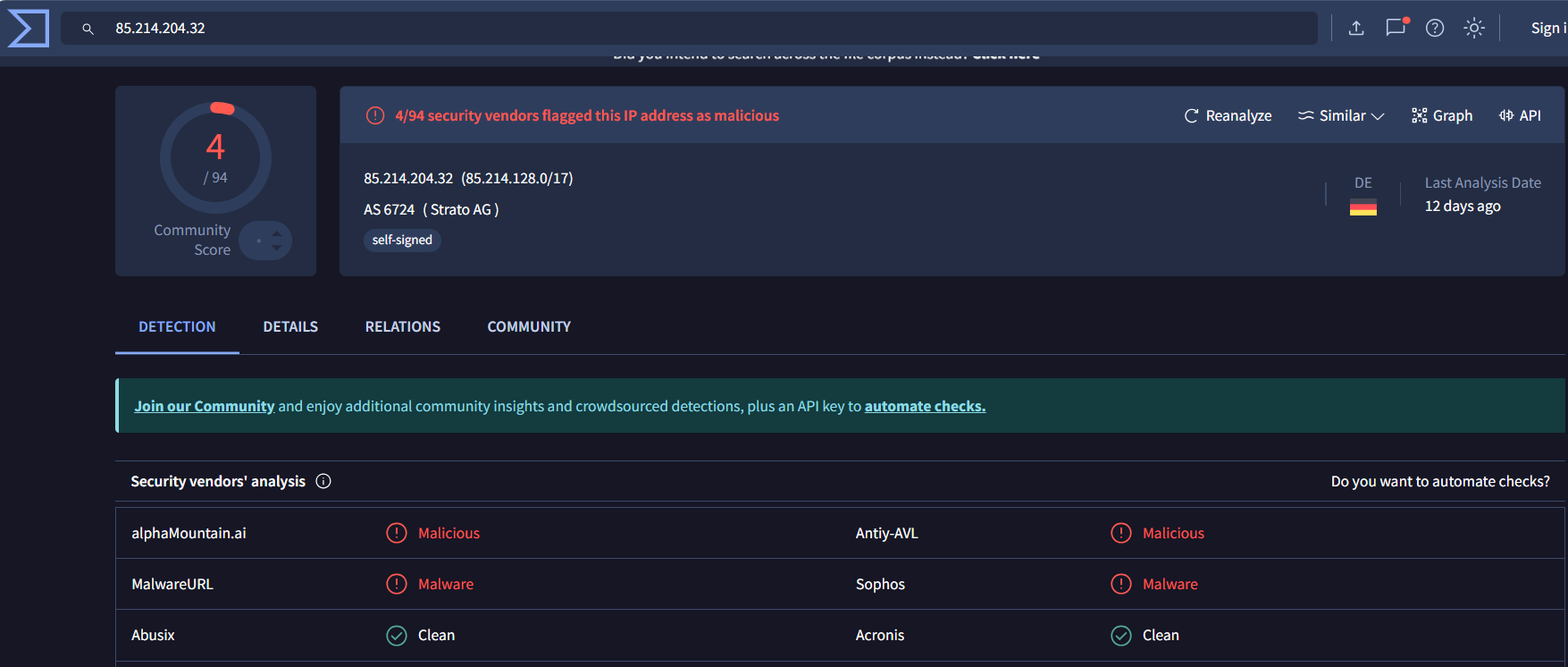Click the 'Security vendors' analysis' heading
This screenshot has height=667, width=1568.
(218, 481)
